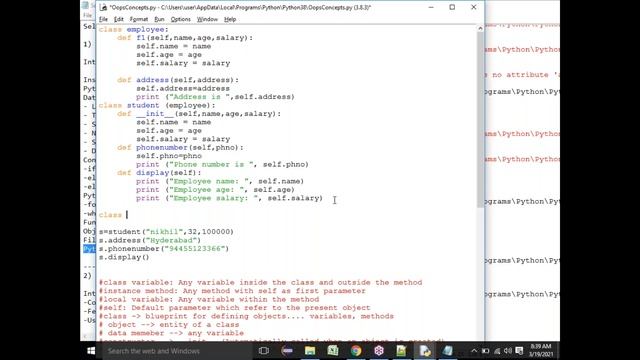Click the 'self.address=address' line

point(183,89)
